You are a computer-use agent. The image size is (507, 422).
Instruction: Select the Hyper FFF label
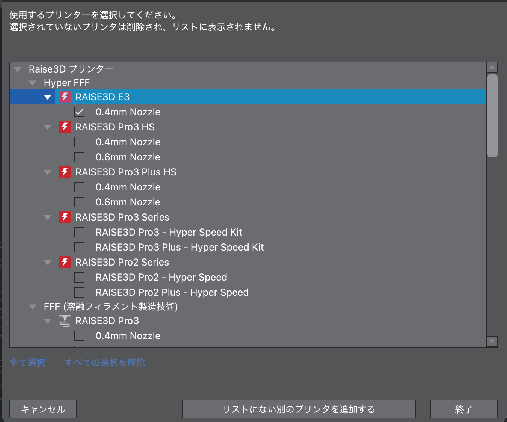[67, 83]
